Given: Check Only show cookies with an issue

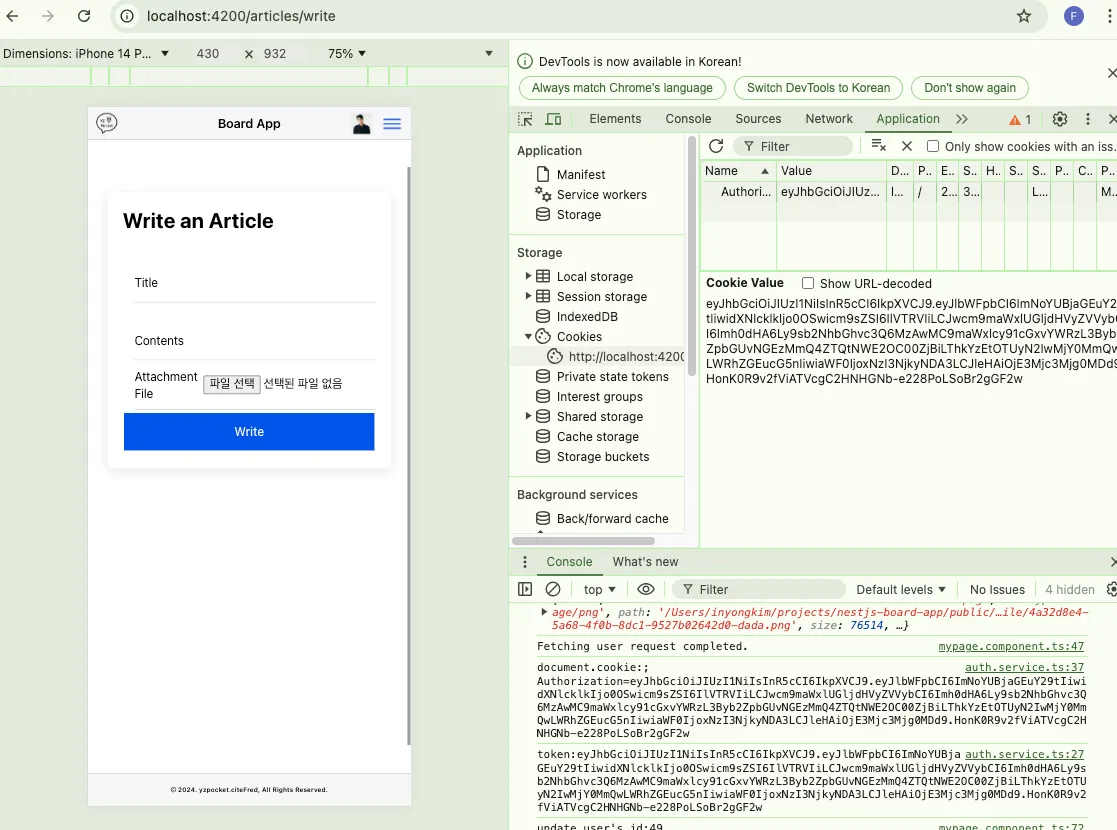Looking at the screenshot, I should click(x=932, y=146).
